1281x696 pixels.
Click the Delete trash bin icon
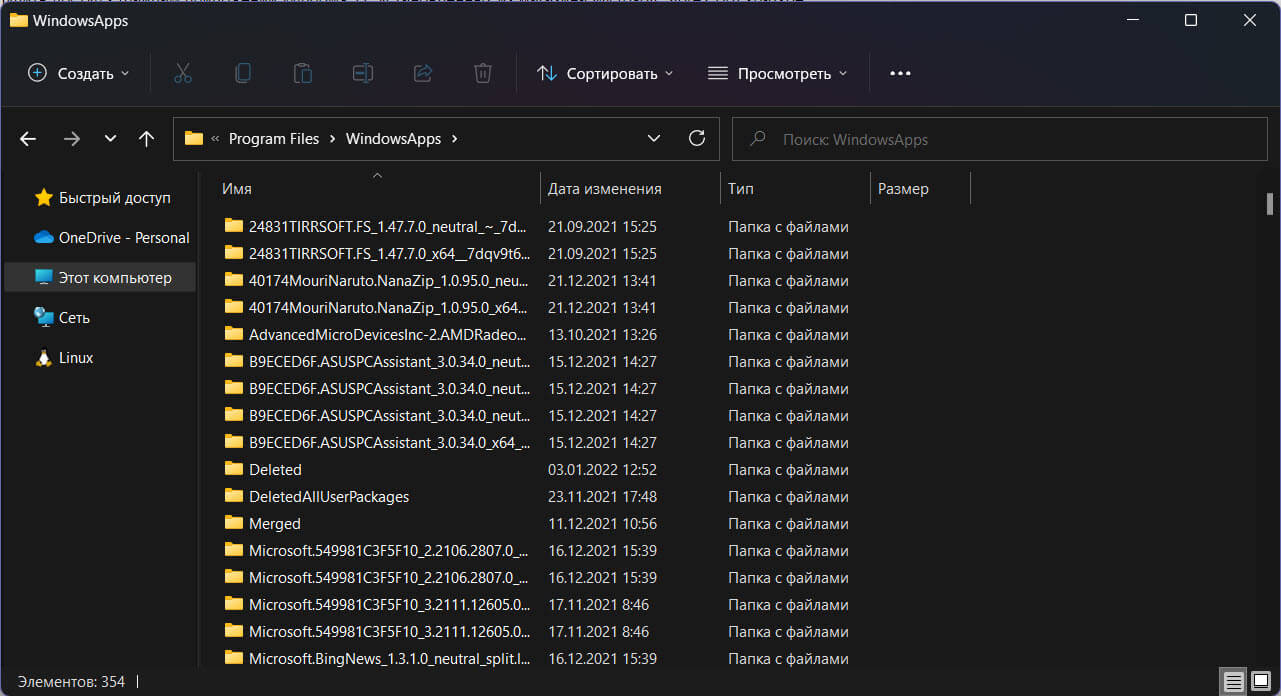click(482, 73)
